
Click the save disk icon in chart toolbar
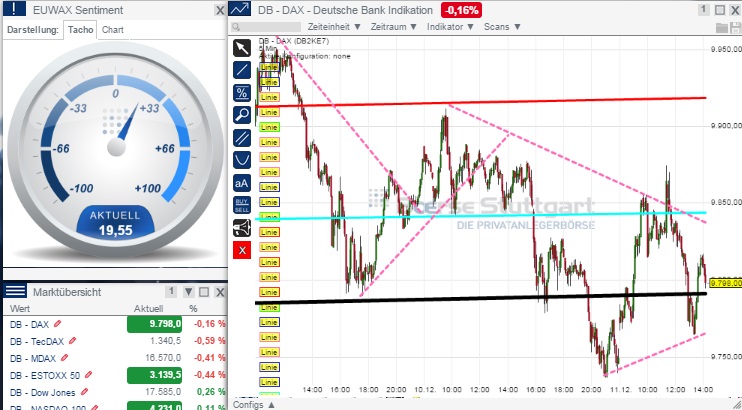pos(735,27)
